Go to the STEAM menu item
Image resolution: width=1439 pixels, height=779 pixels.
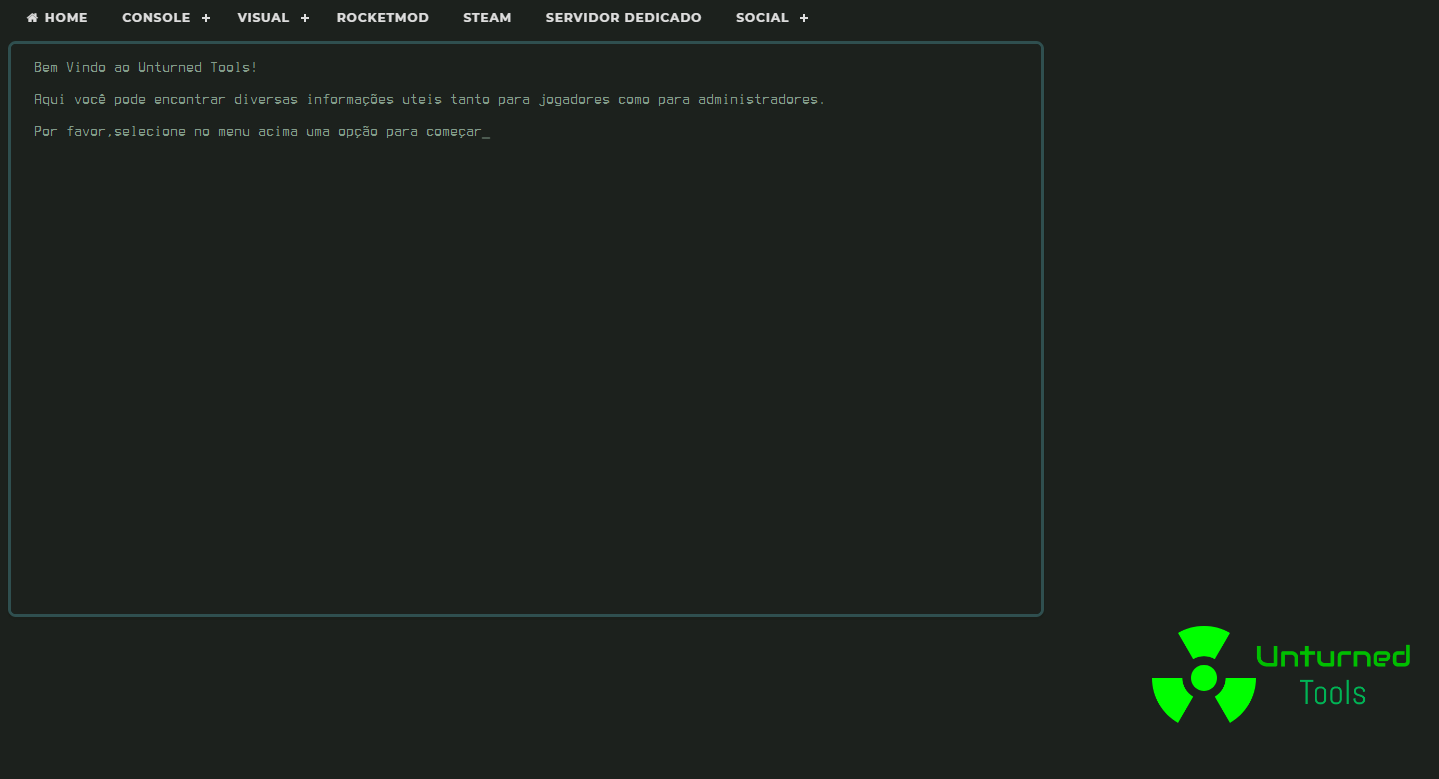click(487, 18)
